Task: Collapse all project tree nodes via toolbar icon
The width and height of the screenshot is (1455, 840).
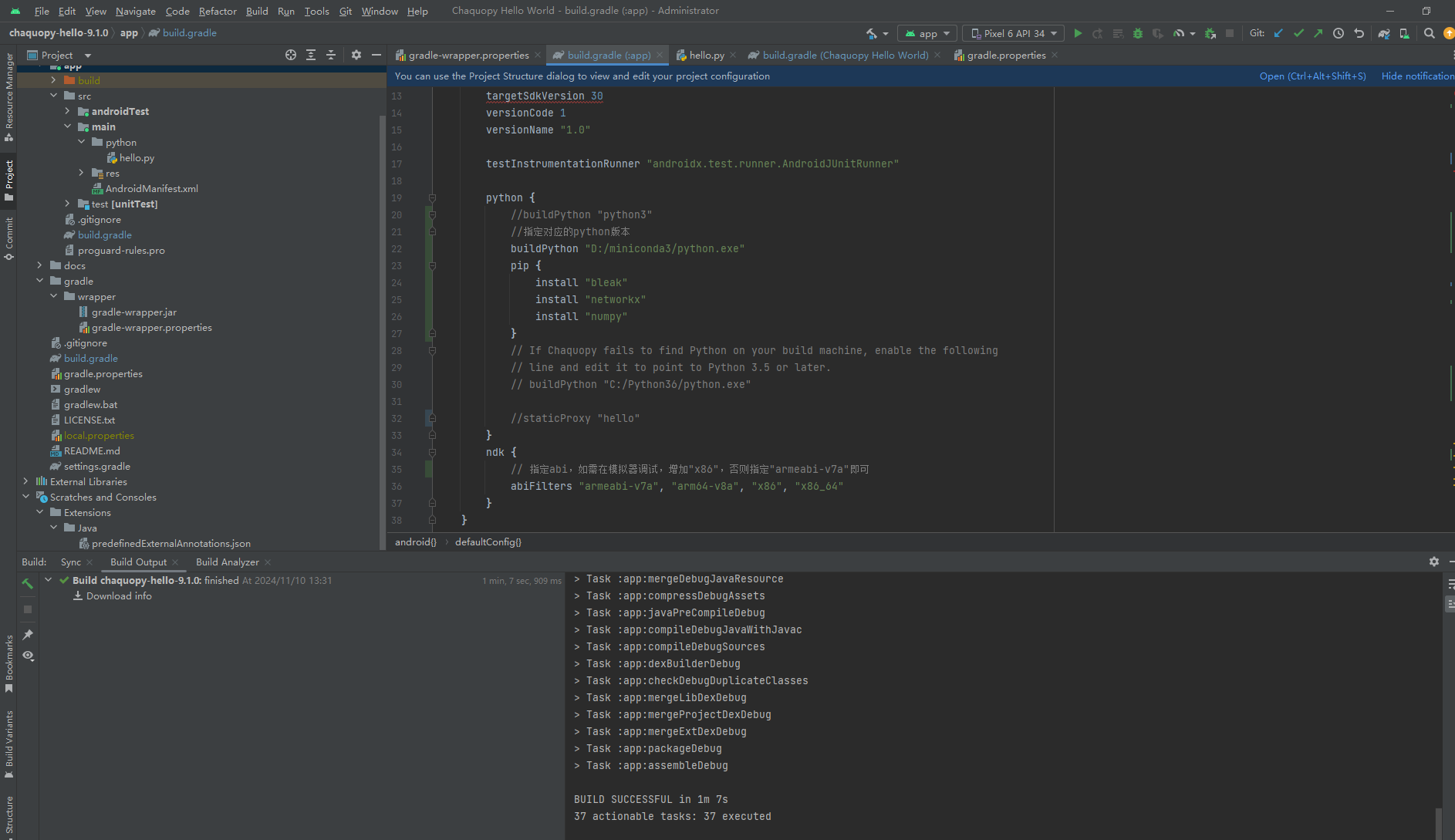Action: tap(331, 55)
